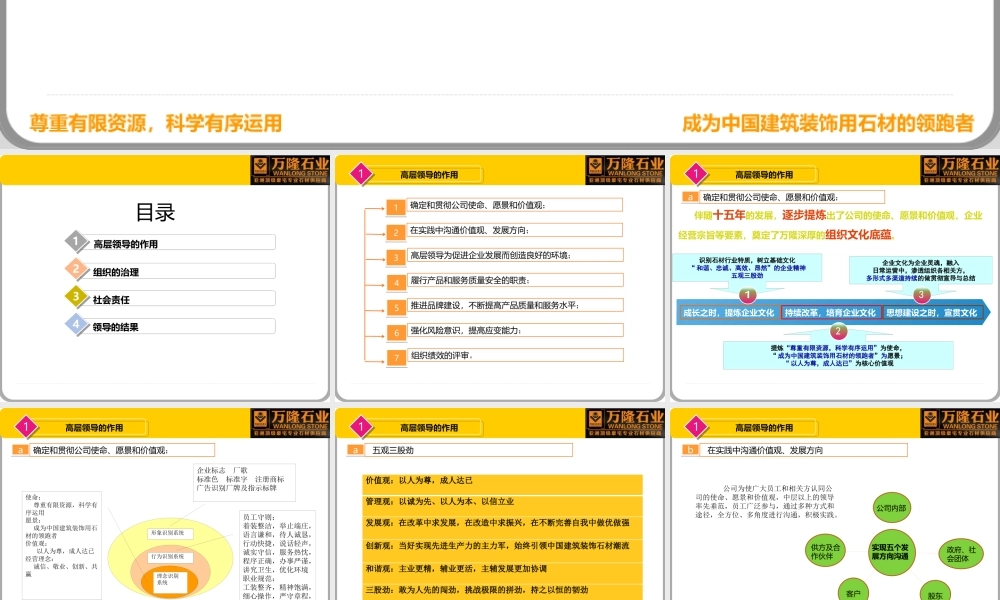Open the 组织的治理 entry in 目录
Image resolution: width=1000 pixels, height=600 pixels.
[x=179, y=271]
